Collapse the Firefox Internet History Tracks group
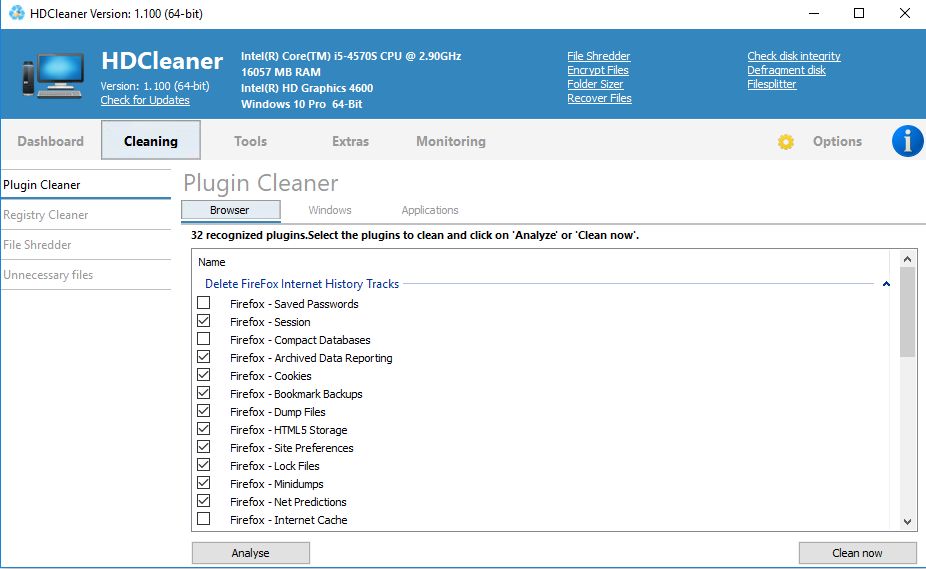The image size is (926, 569). (886, 284)
